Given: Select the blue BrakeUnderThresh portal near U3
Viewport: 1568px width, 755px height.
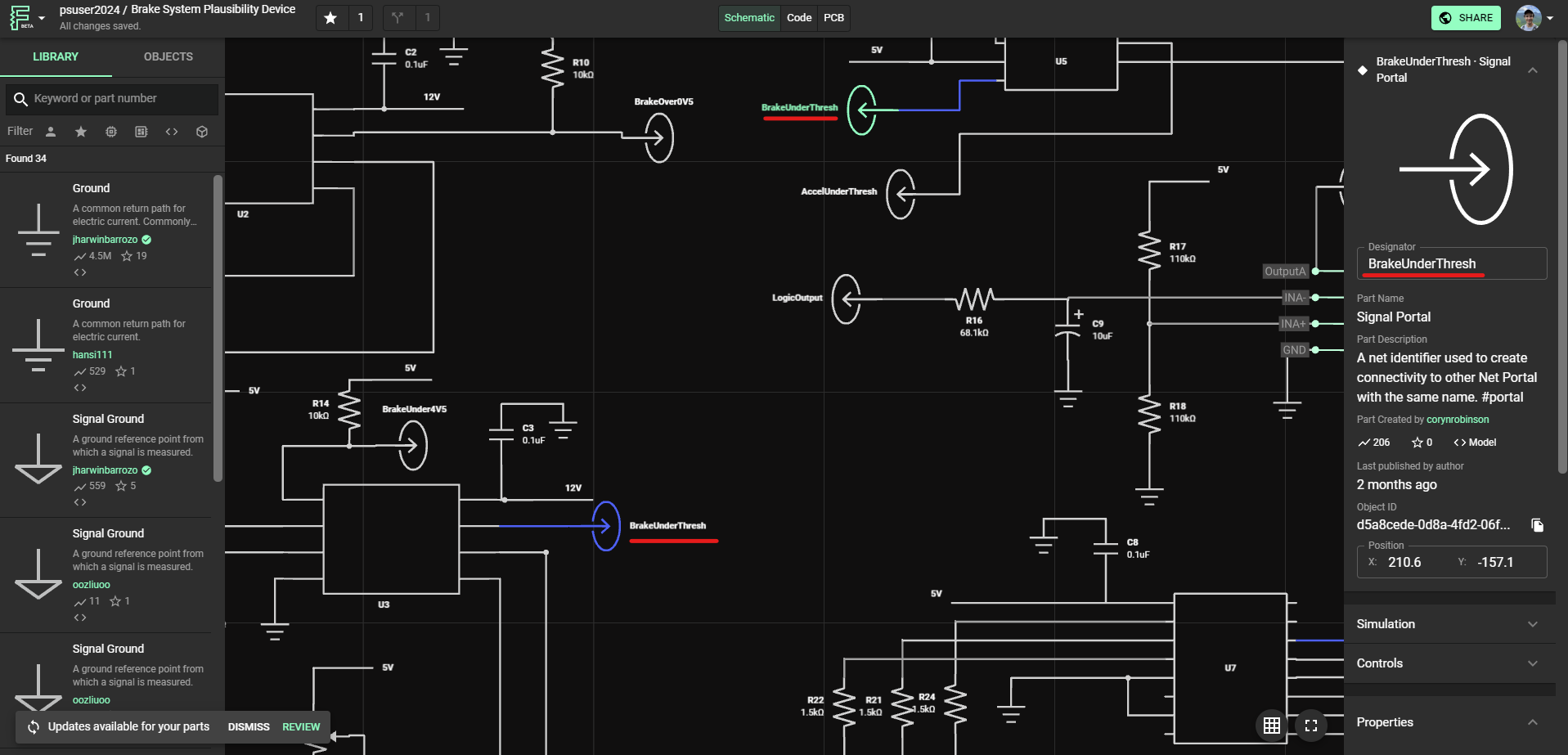Looking at the screenshot, I should click(x=606, y=526).
